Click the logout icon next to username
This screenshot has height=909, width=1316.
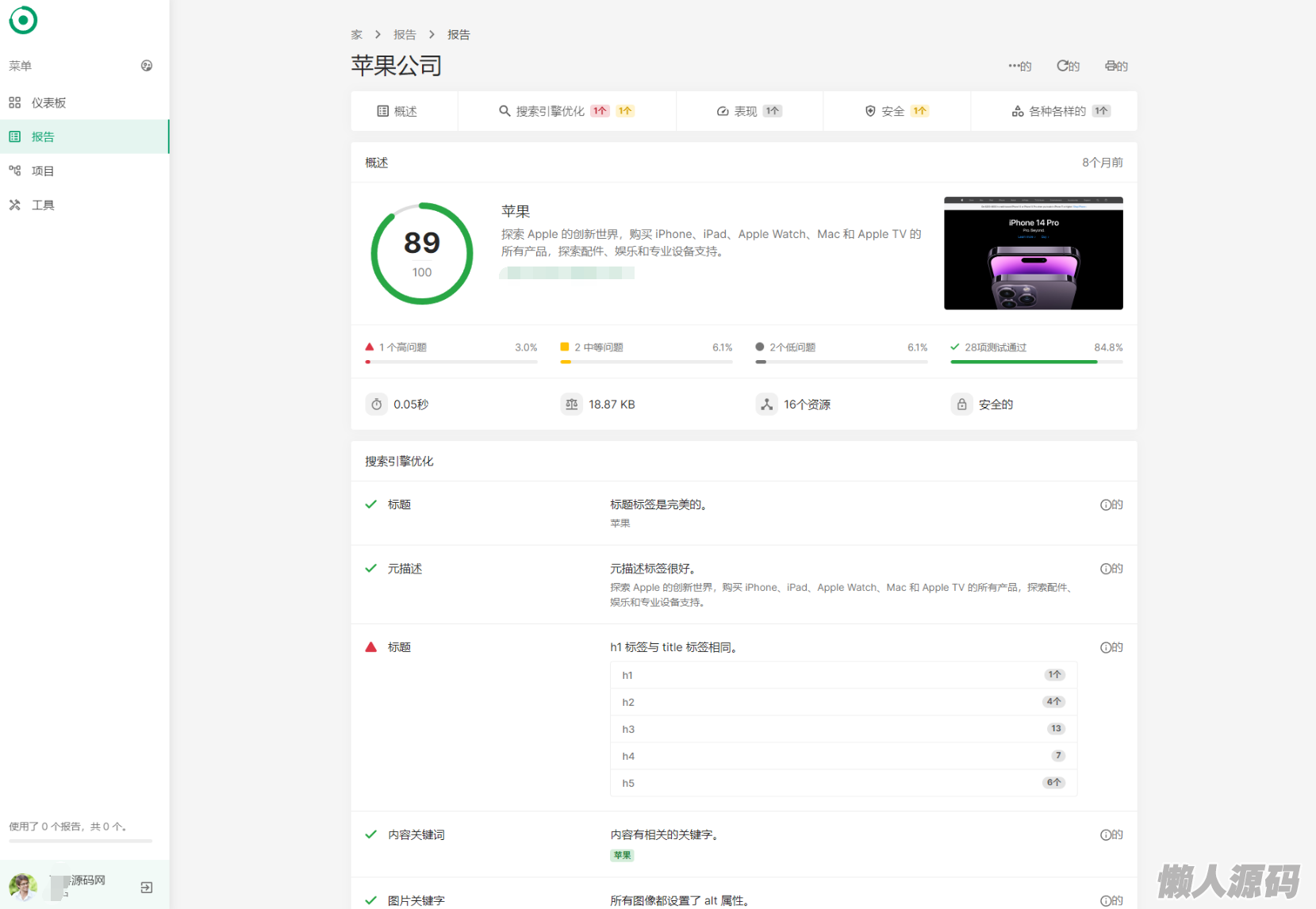pos(147,887)
